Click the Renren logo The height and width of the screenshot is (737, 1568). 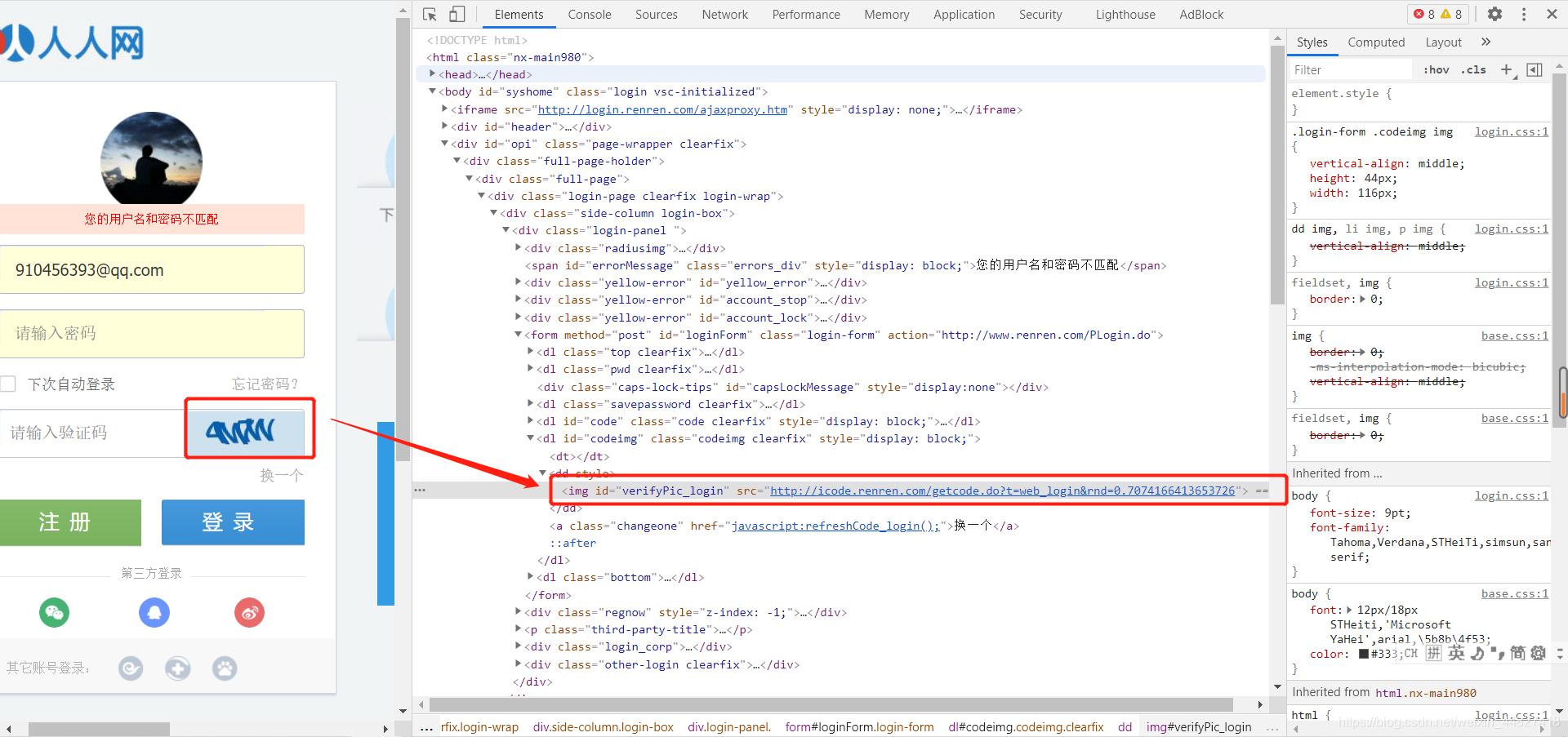click(72, 42)
